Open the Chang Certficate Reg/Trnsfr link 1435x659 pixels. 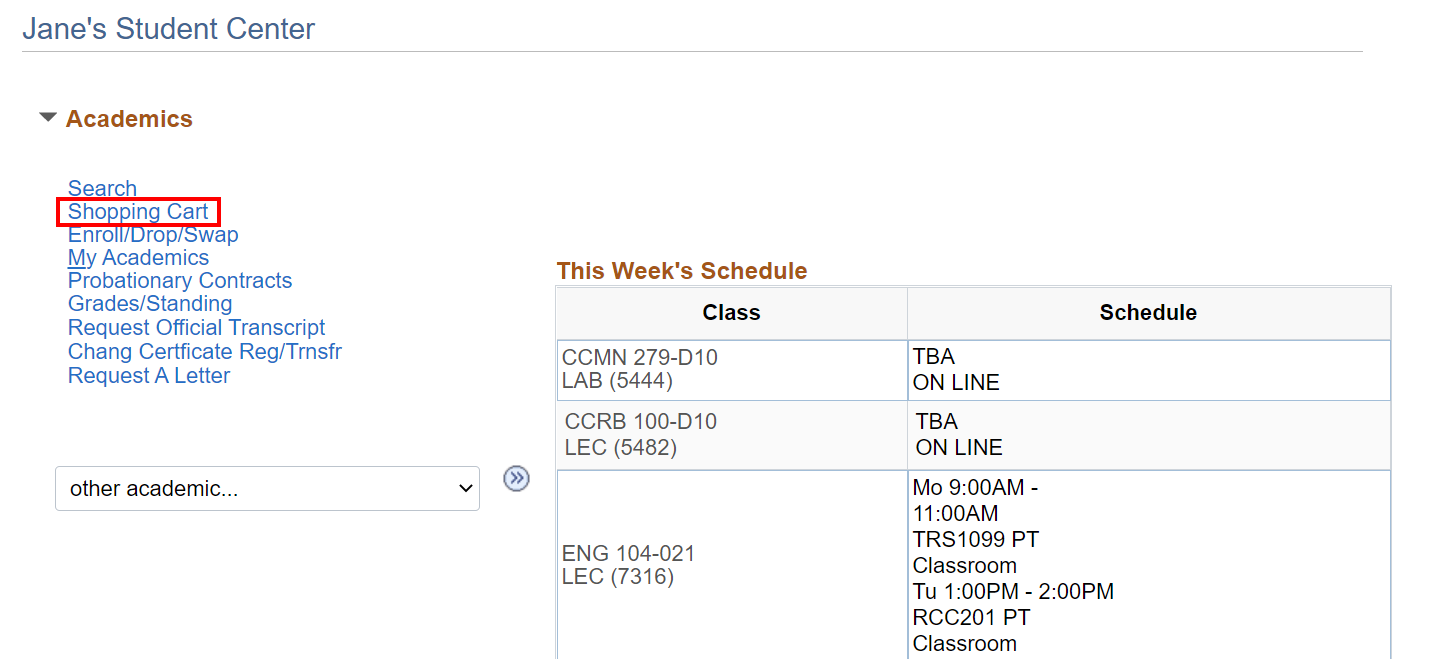205,352
